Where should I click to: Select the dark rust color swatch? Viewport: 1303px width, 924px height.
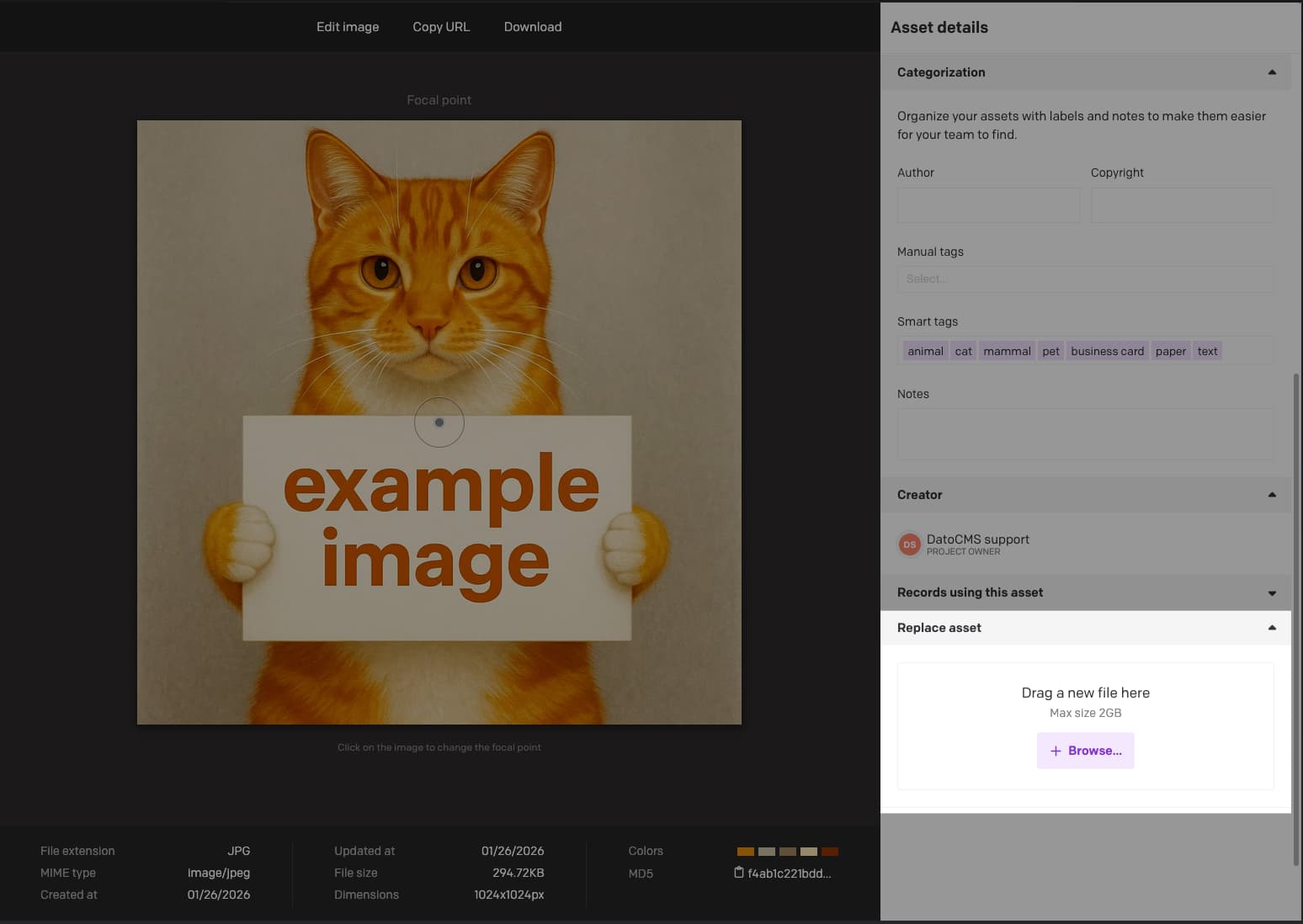(x=830, y=852)
